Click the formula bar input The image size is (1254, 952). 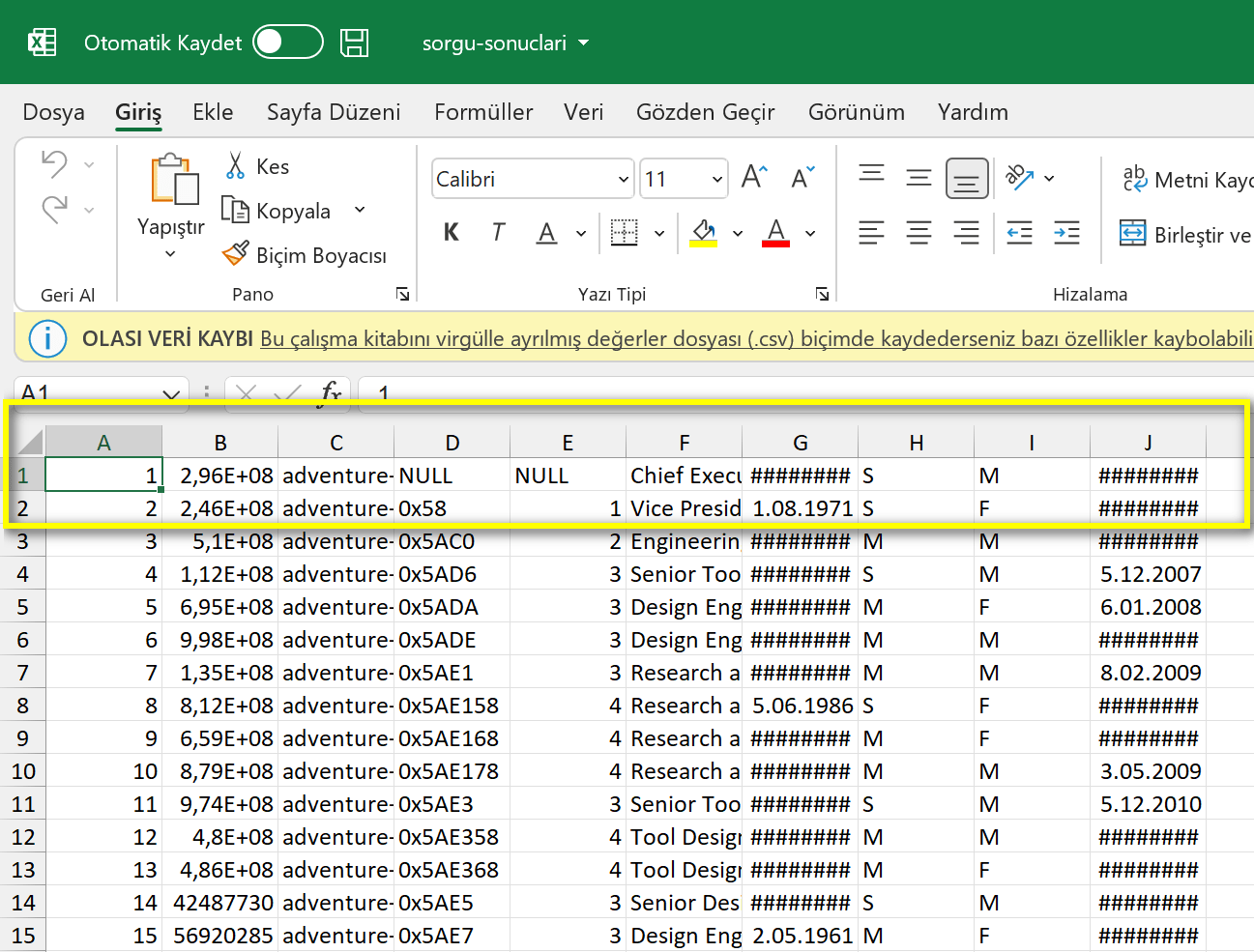[806, 393]
